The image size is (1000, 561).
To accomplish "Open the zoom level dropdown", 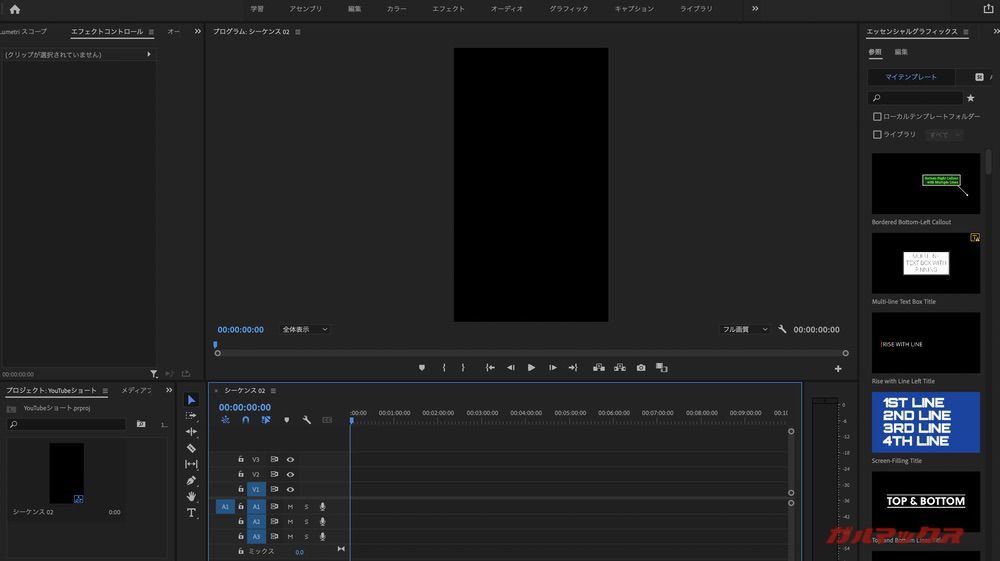I will 305,330.
